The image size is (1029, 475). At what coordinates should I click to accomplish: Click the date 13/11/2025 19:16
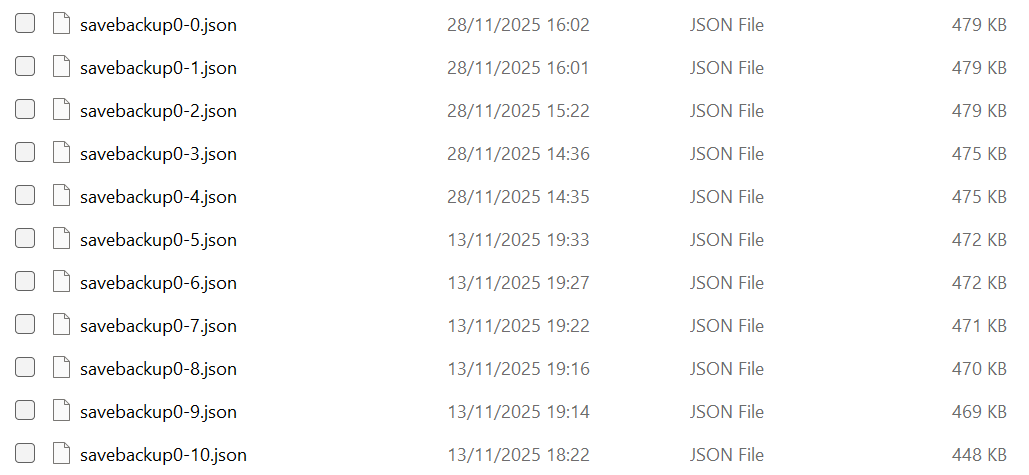pos(518,369)
